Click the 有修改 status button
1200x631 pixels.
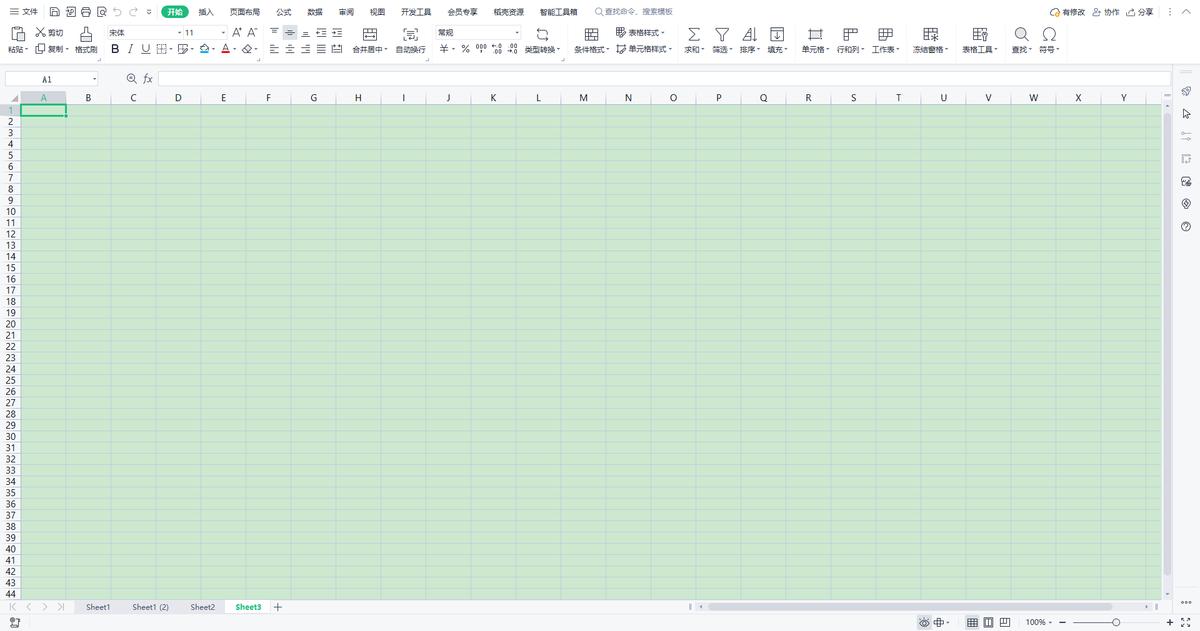1068,12
